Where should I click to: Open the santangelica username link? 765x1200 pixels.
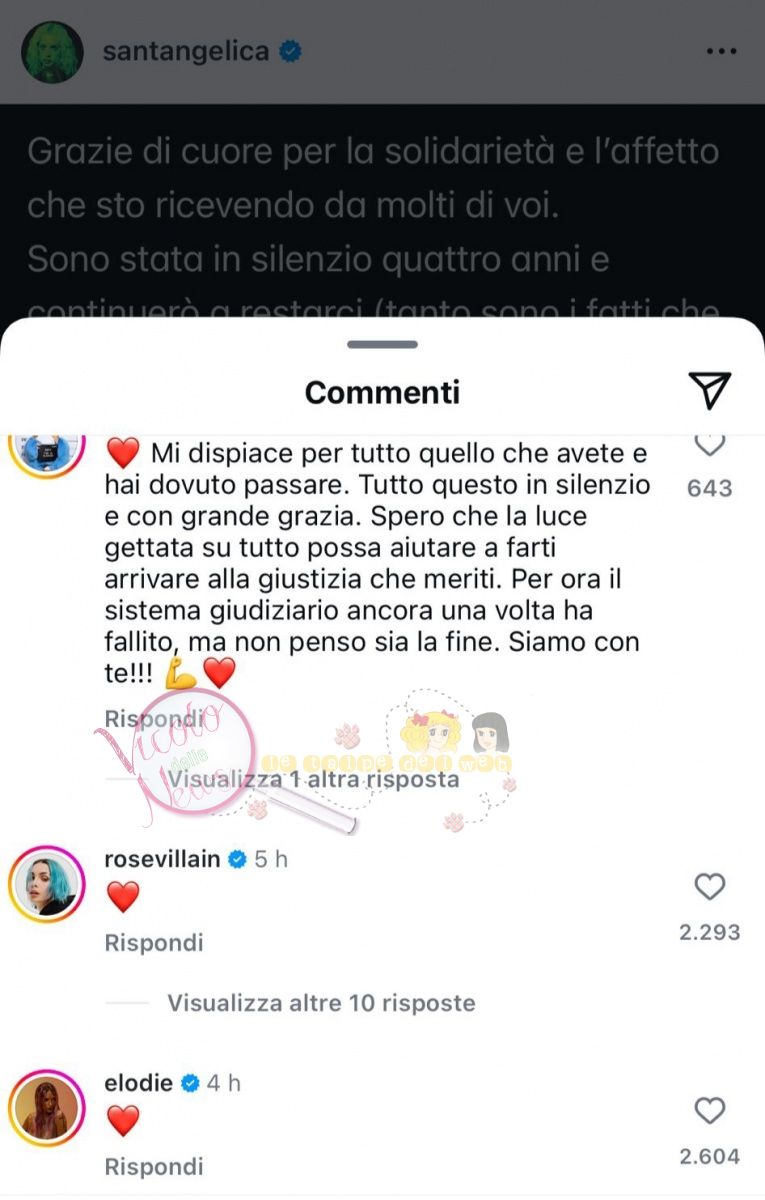point(187,52)
